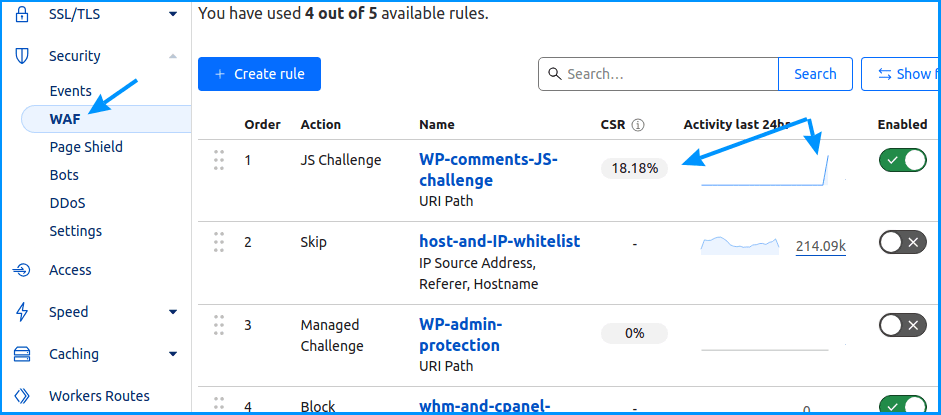
Task: Collapse the Security sidebar section
Action: (x=173, y=56)
